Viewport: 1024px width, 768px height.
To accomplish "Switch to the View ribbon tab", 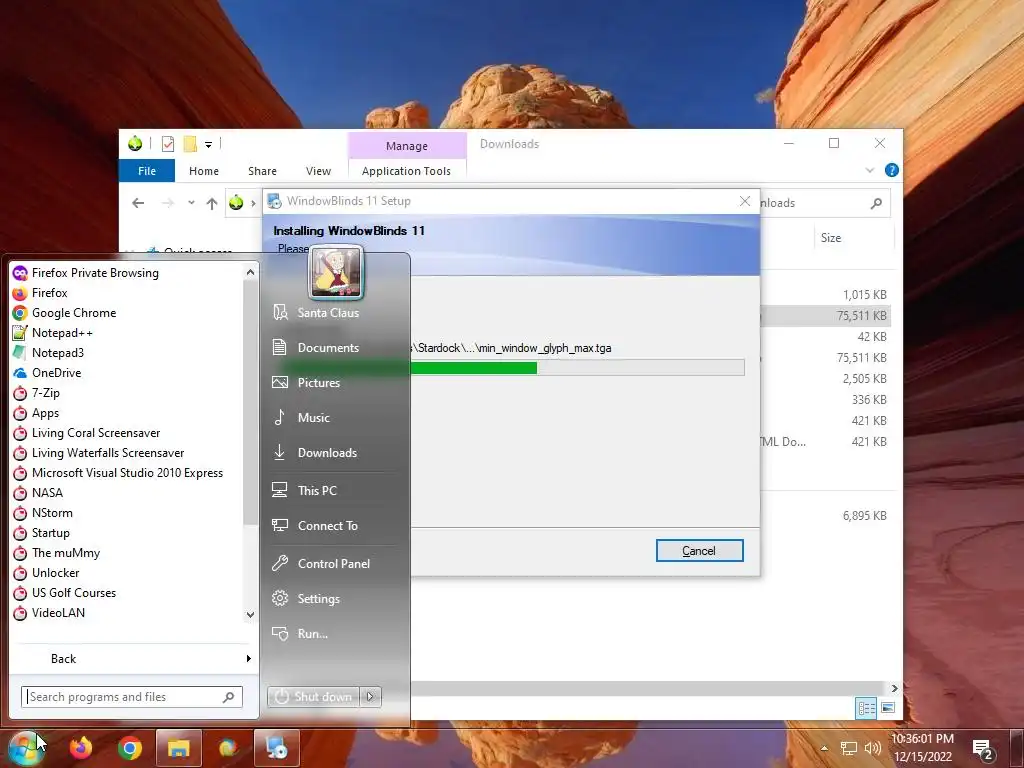I will [318, 171].
